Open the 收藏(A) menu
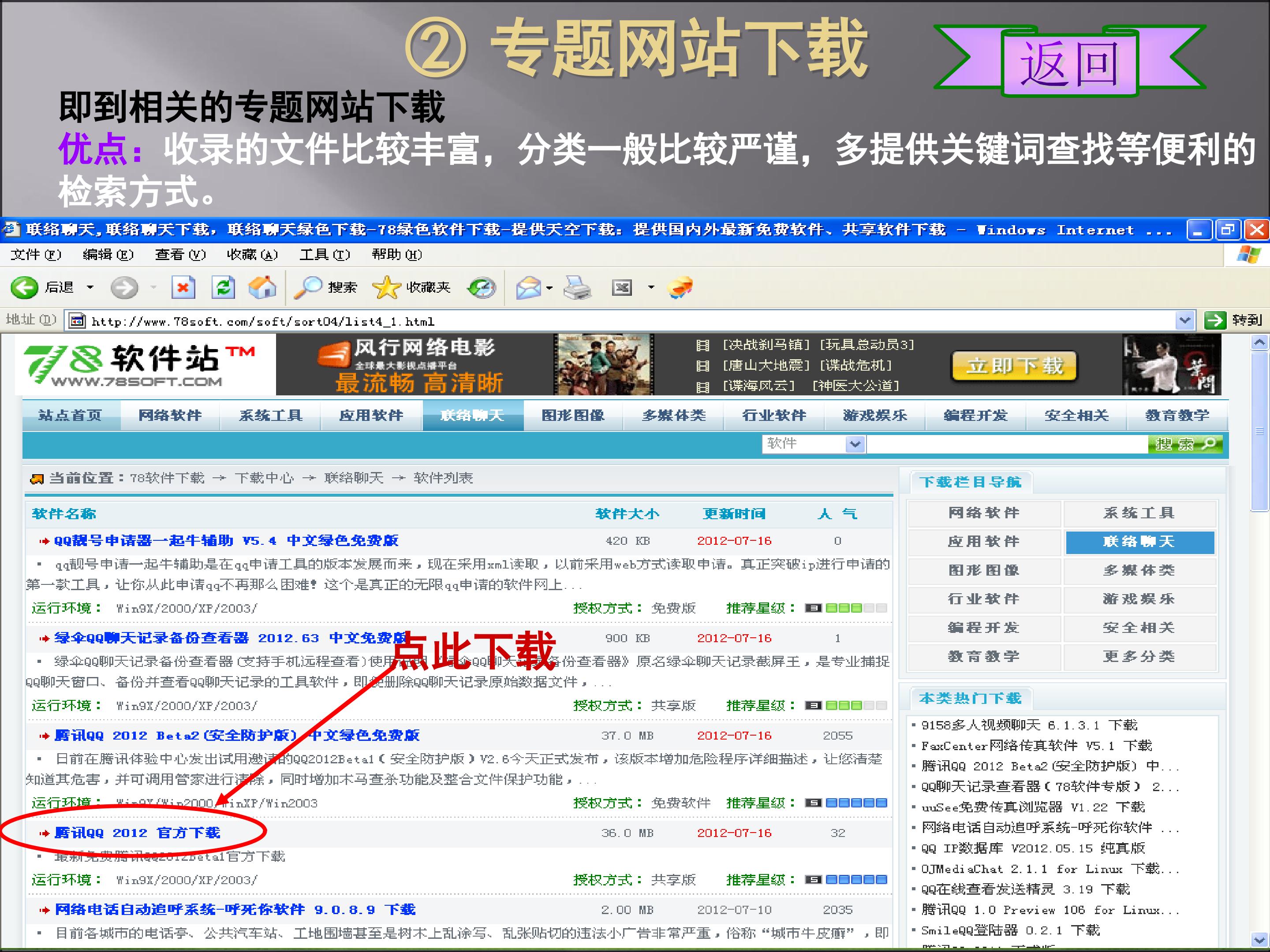Viewport: 1270px width, 952px height. [x=253, y=254]
